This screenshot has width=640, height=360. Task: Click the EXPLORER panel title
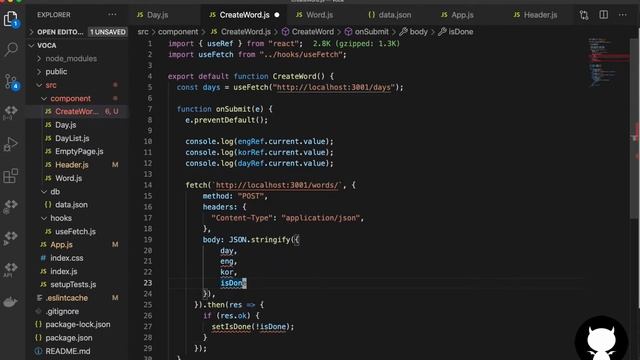(x=53, y=15)
